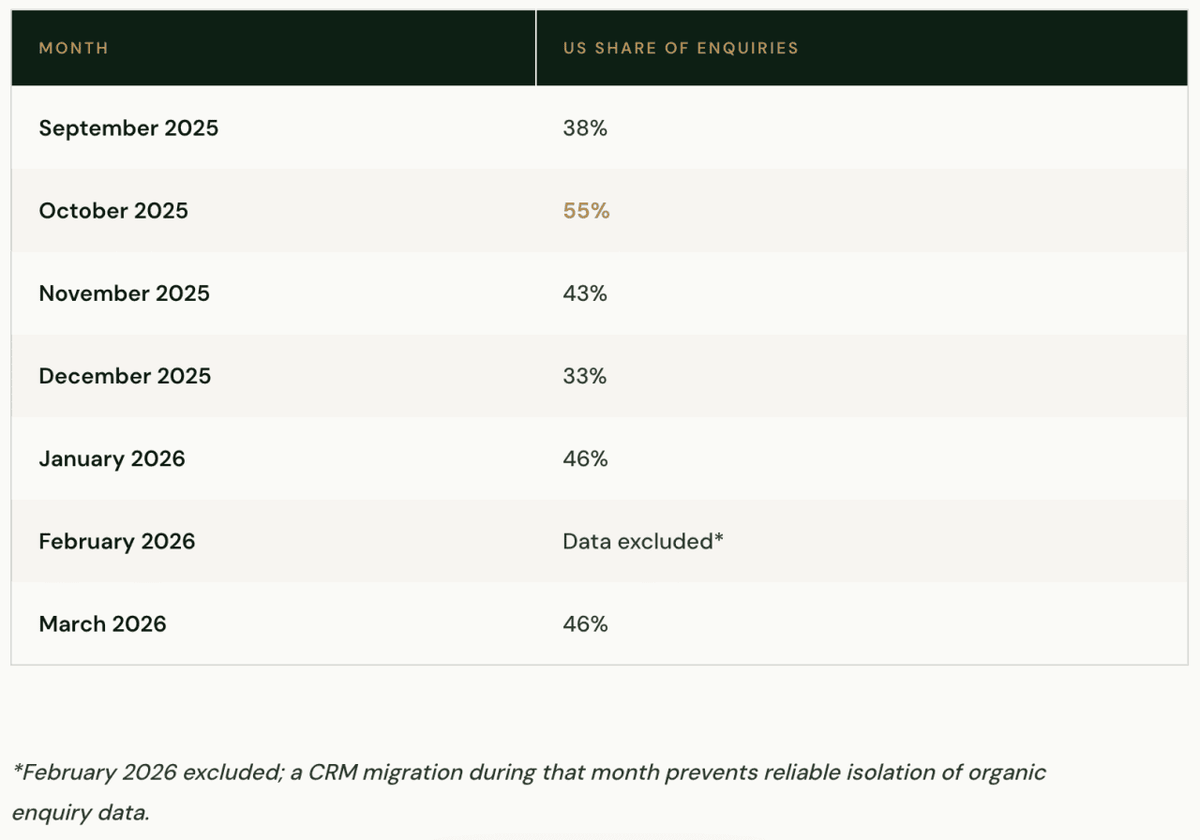The width and height of the screenshot is (1200, 840).
Task: Select the September 2025 row label
Action: pos(128,128)
